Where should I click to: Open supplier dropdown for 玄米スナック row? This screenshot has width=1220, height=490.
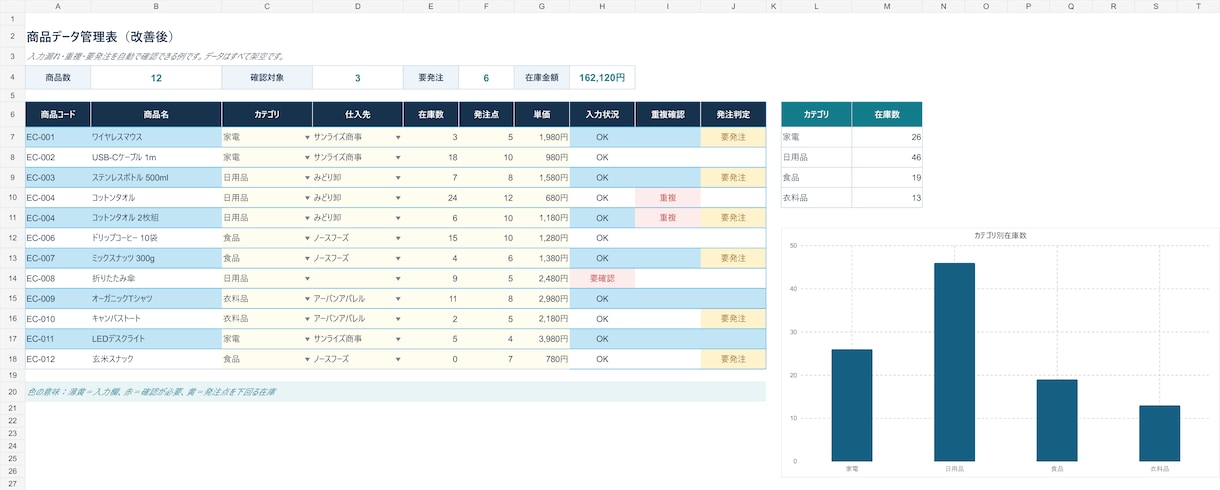point(398,358)
